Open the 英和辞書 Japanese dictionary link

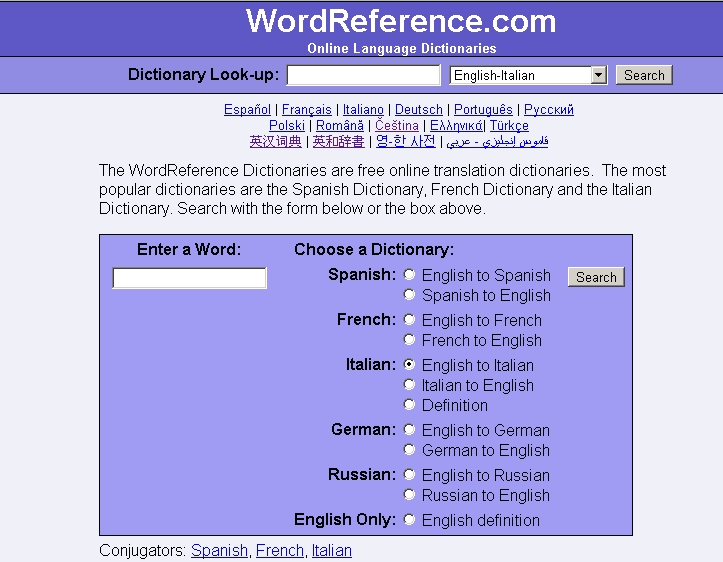tap(338, 142)
